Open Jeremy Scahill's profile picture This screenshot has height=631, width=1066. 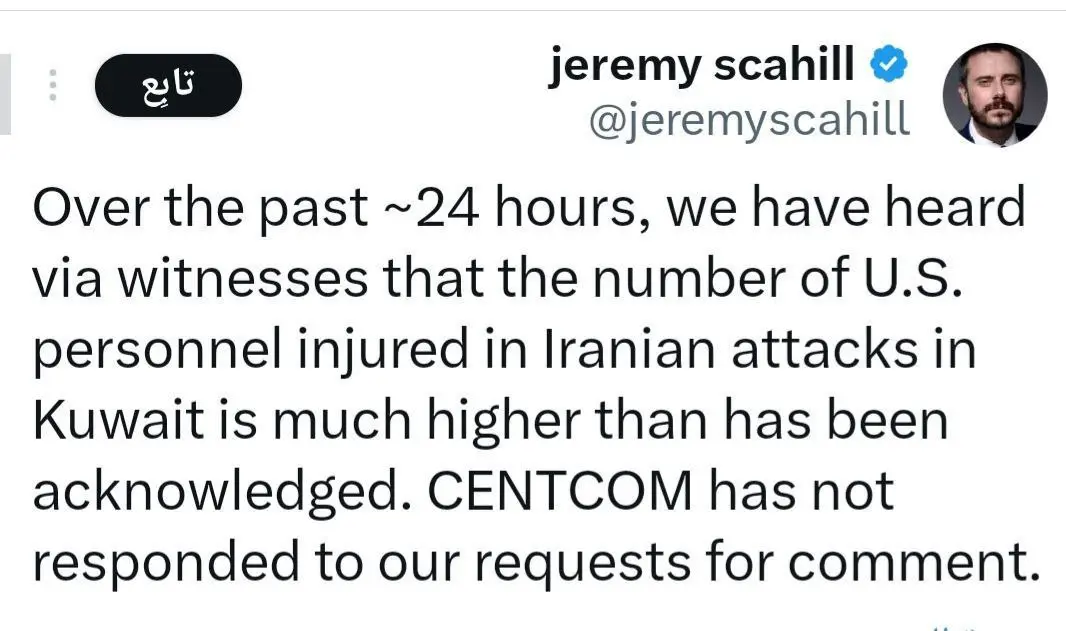[994, 96]
